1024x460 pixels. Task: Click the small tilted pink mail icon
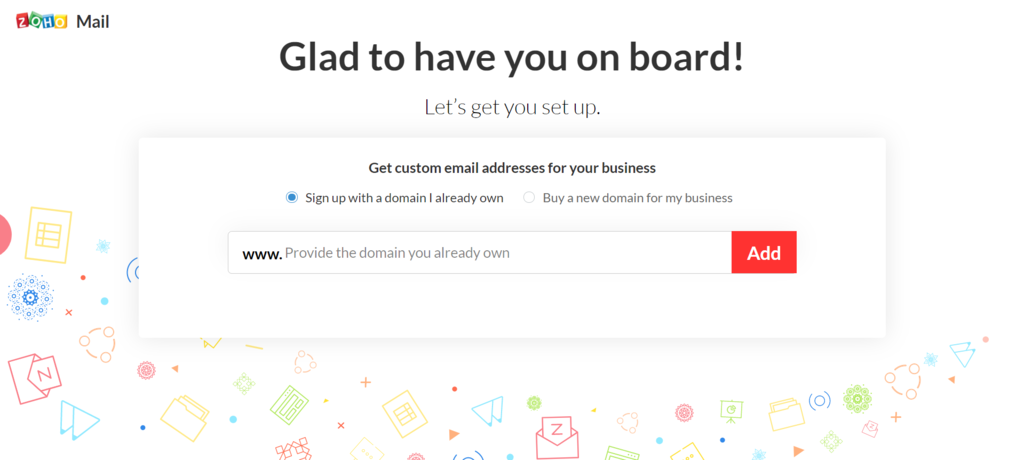click(871, 428)
